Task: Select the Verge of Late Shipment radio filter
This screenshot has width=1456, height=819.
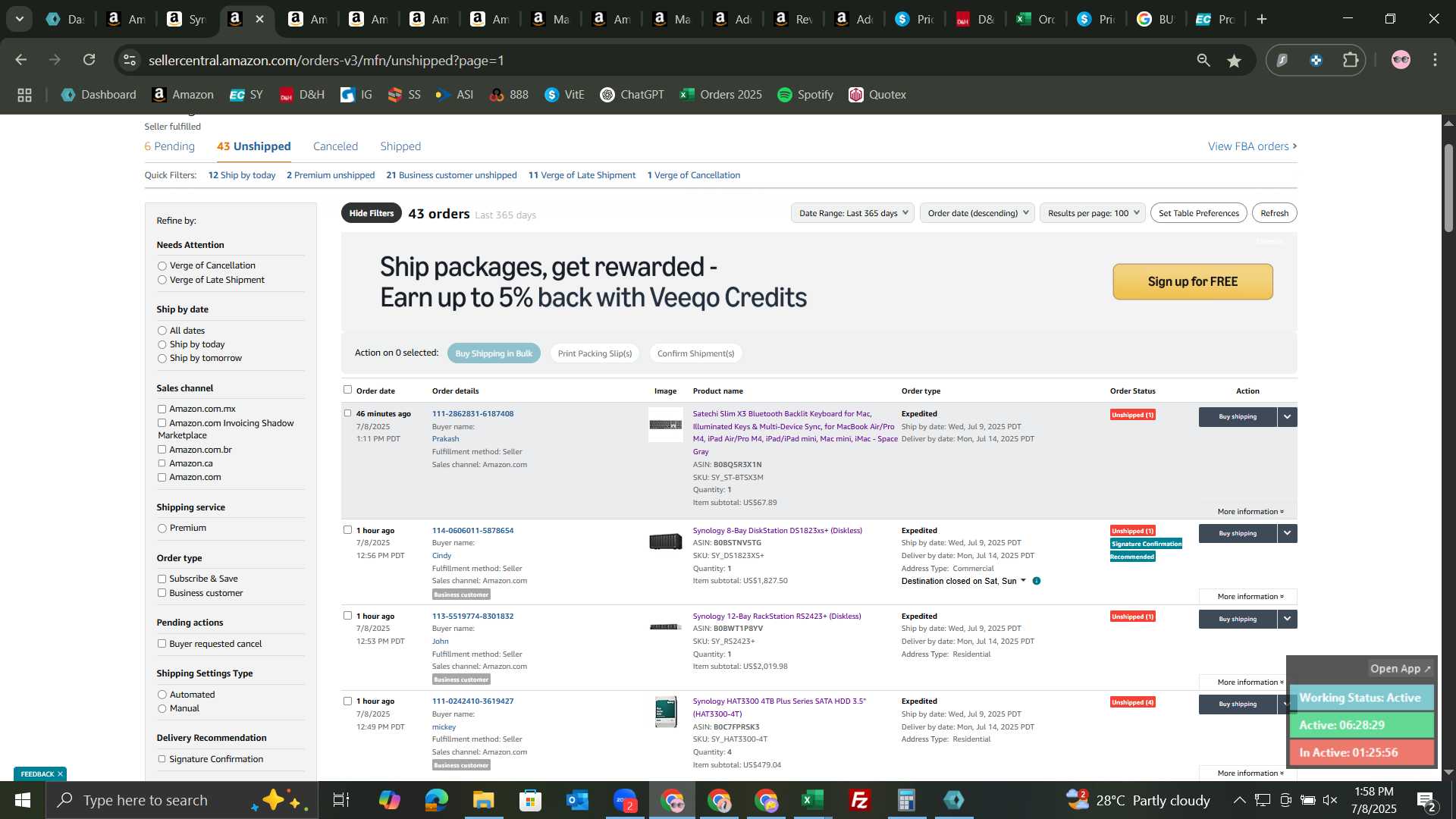Action: (x=162, y=280)
